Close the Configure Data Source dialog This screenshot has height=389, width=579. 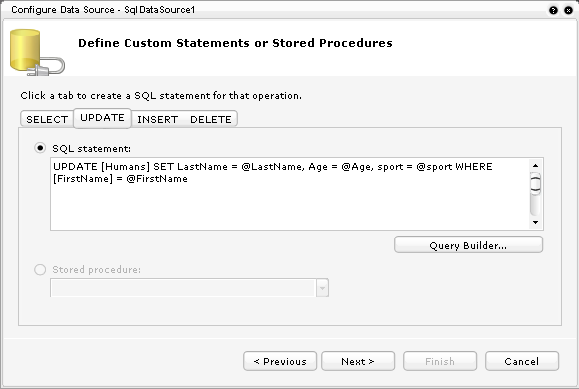pyautogui.click(x=568, y=10)
